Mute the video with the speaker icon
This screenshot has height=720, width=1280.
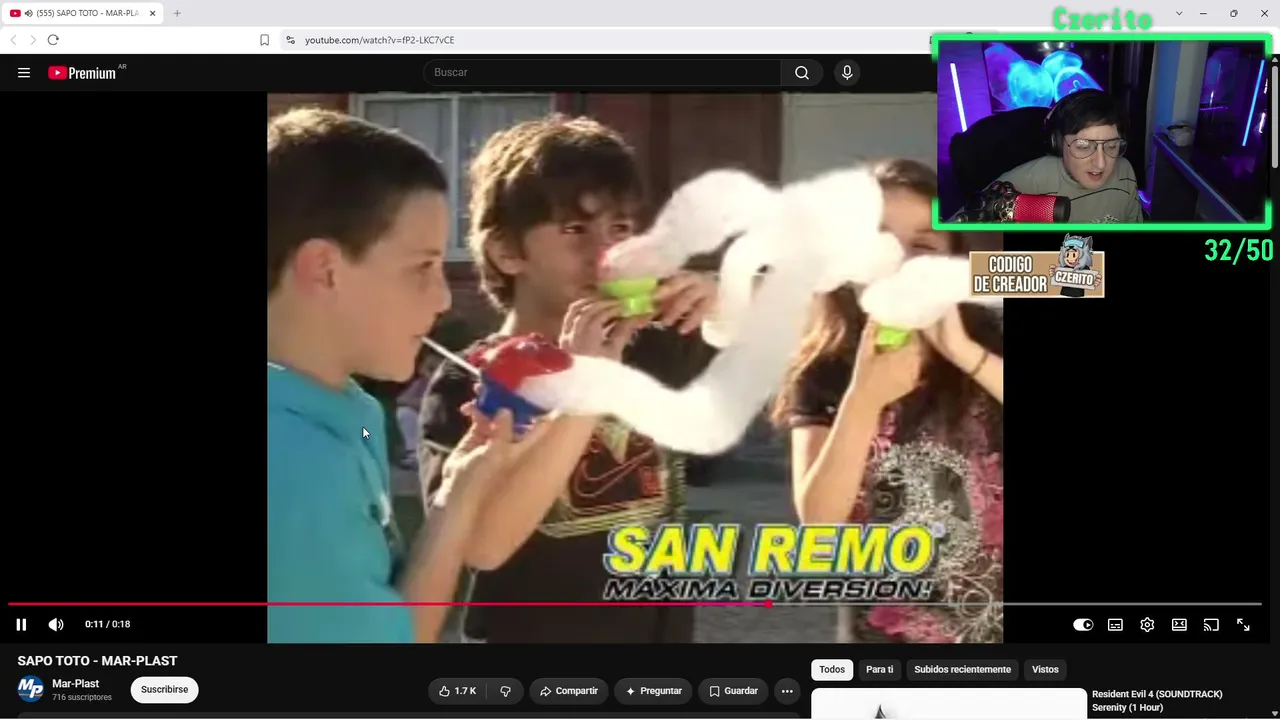coord(56,624)
